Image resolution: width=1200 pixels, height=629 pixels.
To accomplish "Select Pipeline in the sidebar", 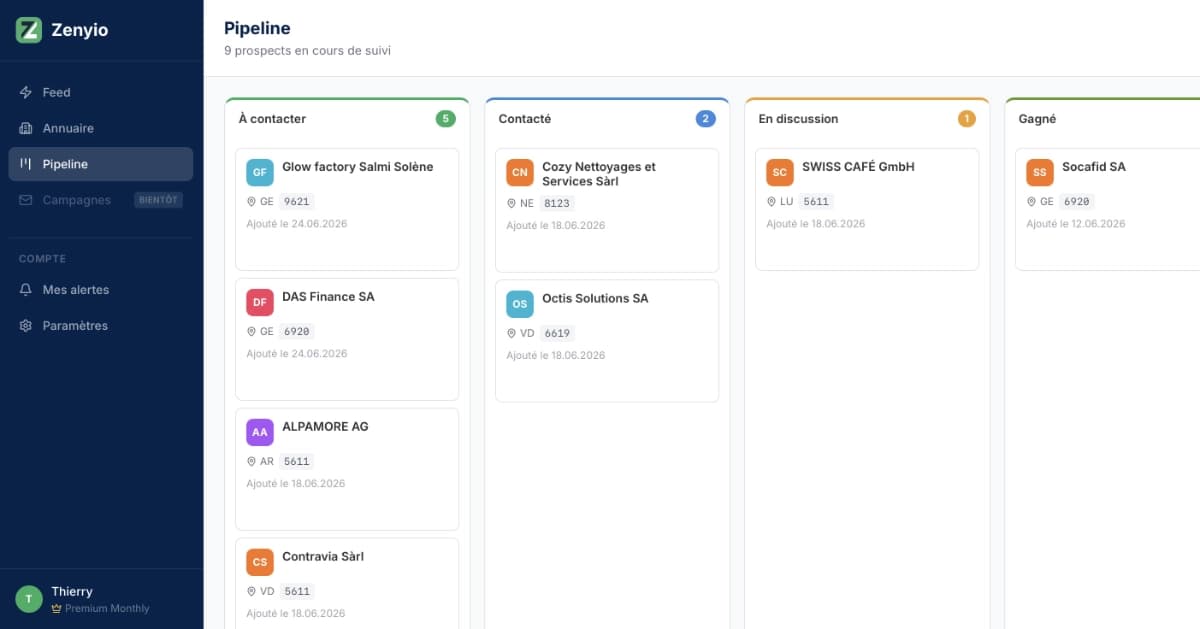I will click(x=101, y=164).
